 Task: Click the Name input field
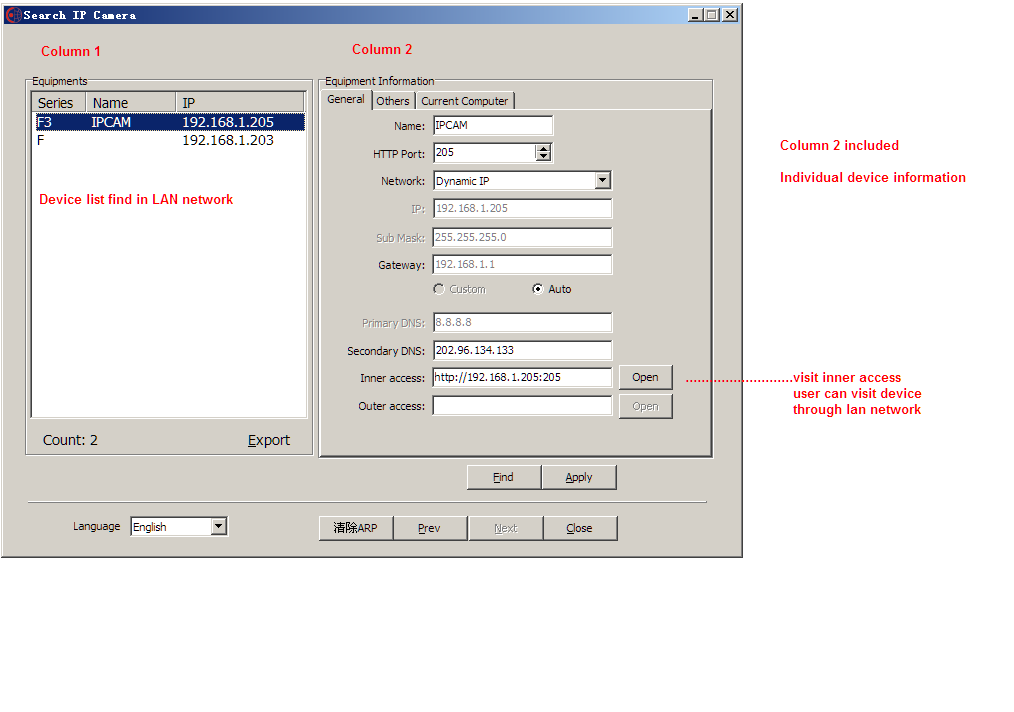click(x=492, y=126)
